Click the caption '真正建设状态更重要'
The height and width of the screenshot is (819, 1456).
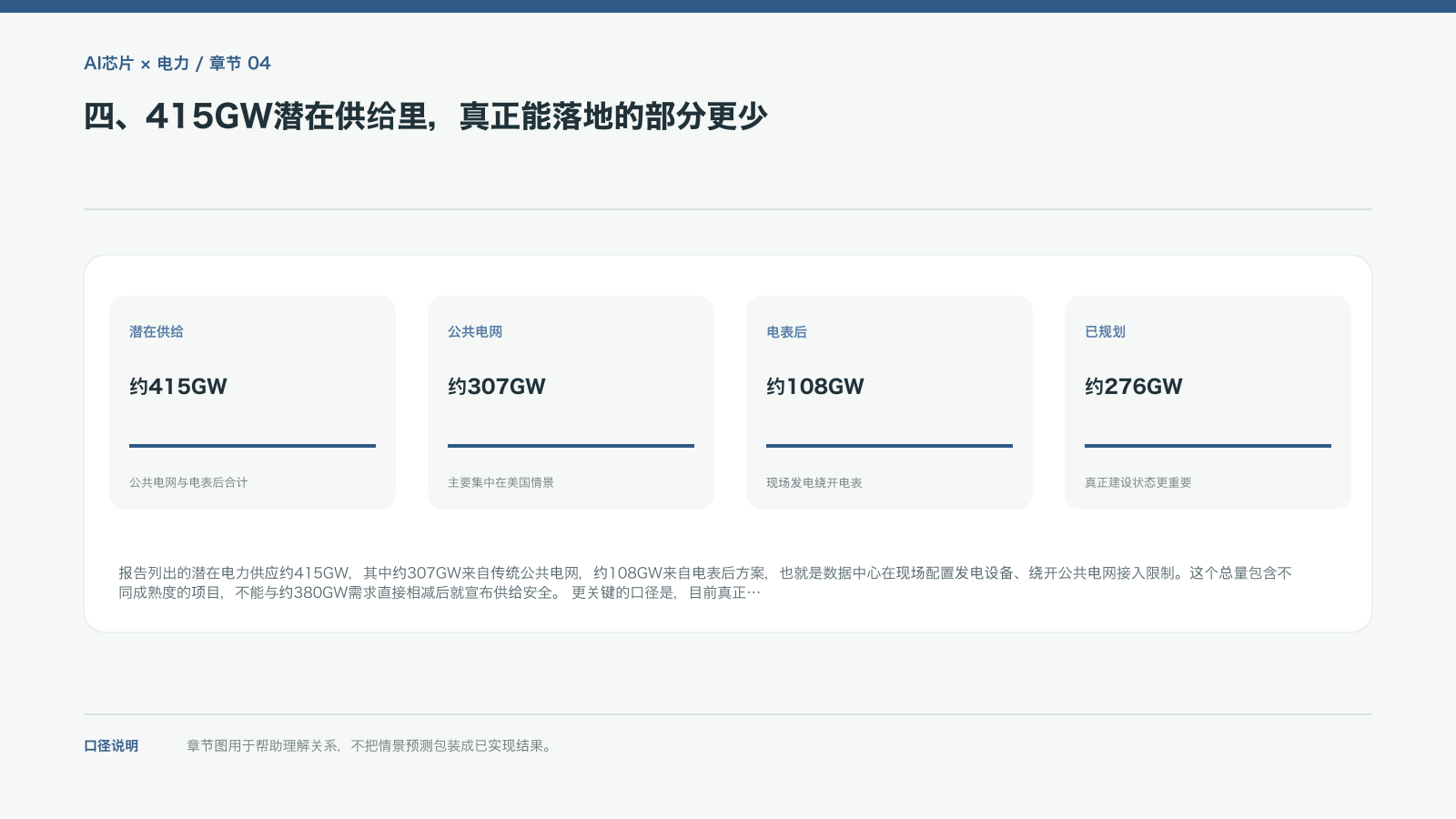1137,482
